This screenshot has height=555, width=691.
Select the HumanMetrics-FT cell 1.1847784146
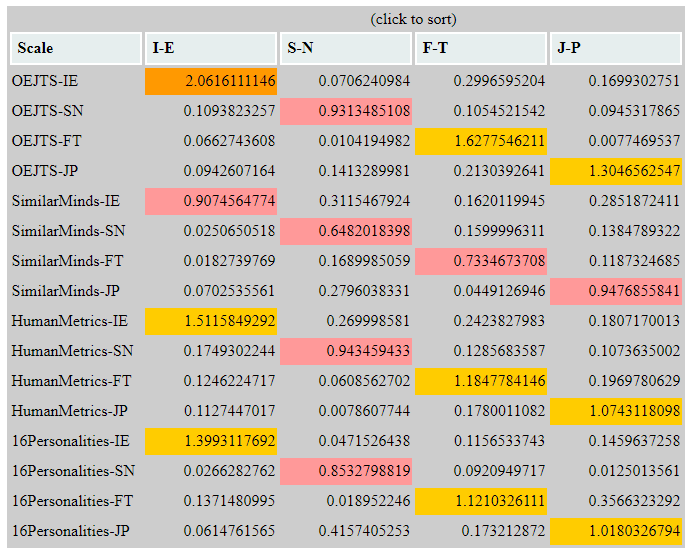coord(481,381)
